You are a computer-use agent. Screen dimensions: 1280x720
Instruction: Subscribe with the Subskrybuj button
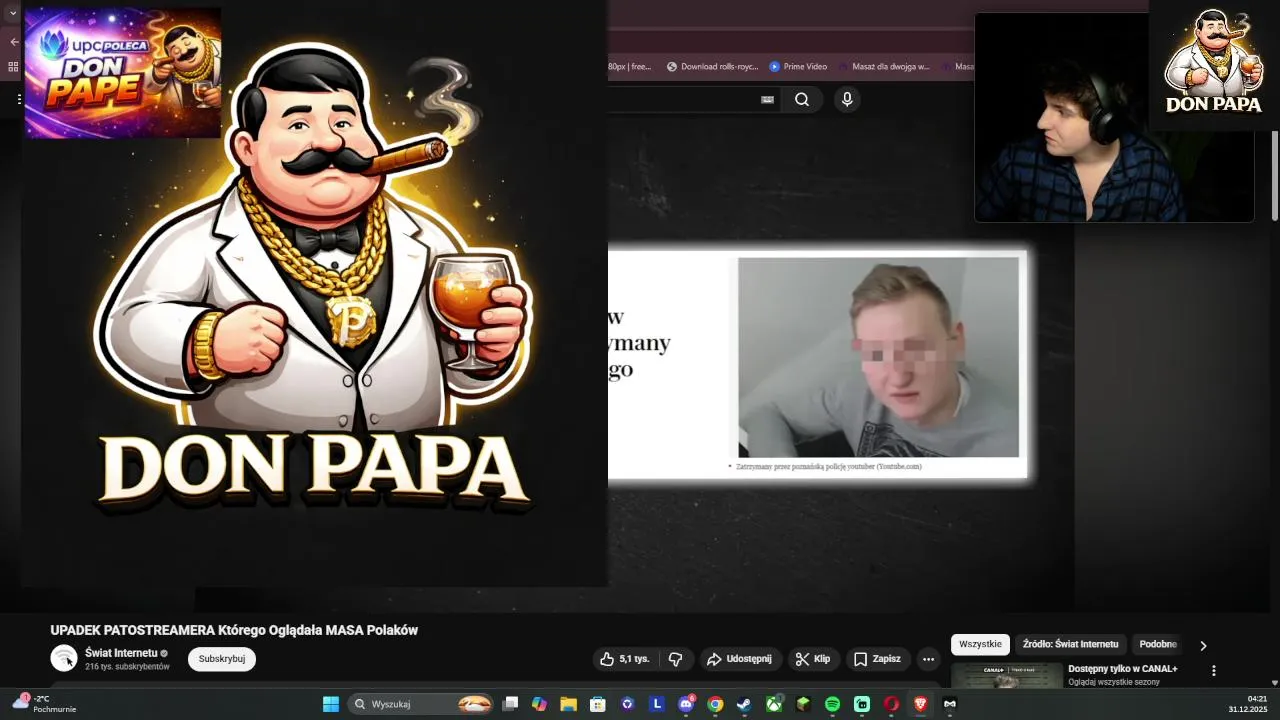(x=222, y=659)
